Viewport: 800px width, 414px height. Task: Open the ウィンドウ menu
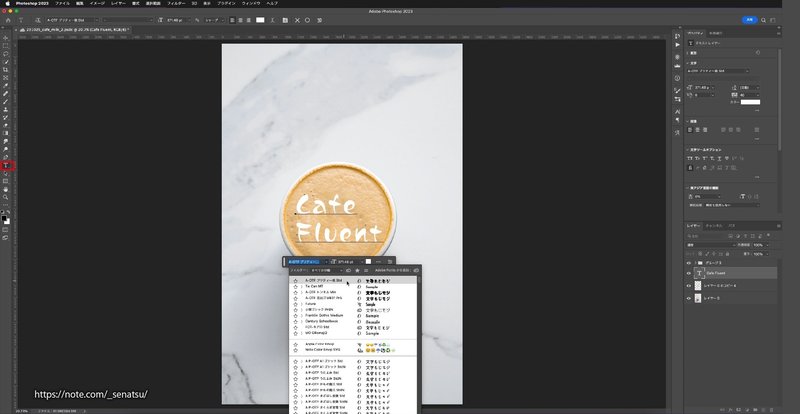point(251,3)
